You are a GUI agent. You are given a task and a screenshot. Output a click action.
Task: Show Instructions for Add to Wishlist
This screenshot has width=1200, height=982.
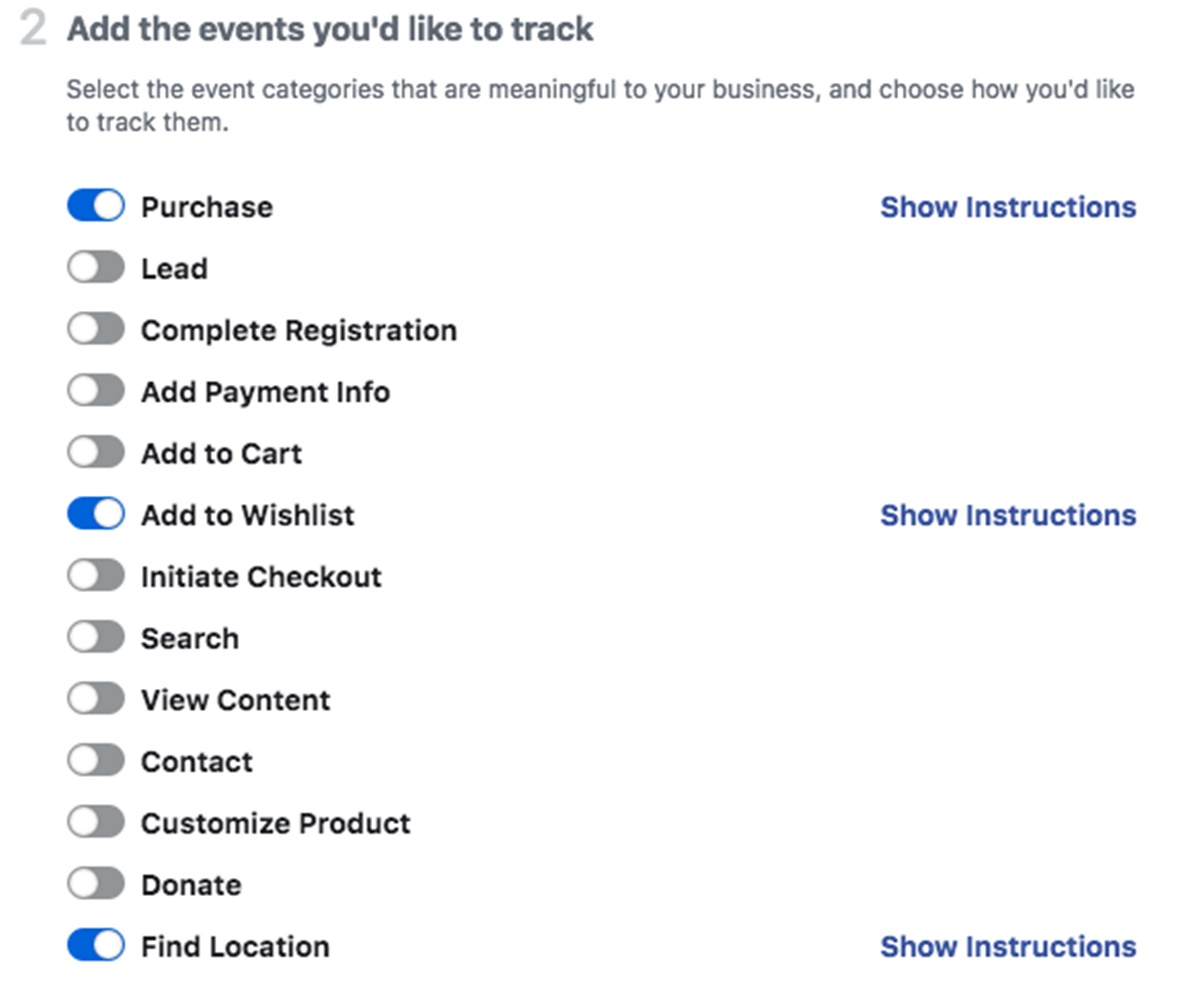1007,515
